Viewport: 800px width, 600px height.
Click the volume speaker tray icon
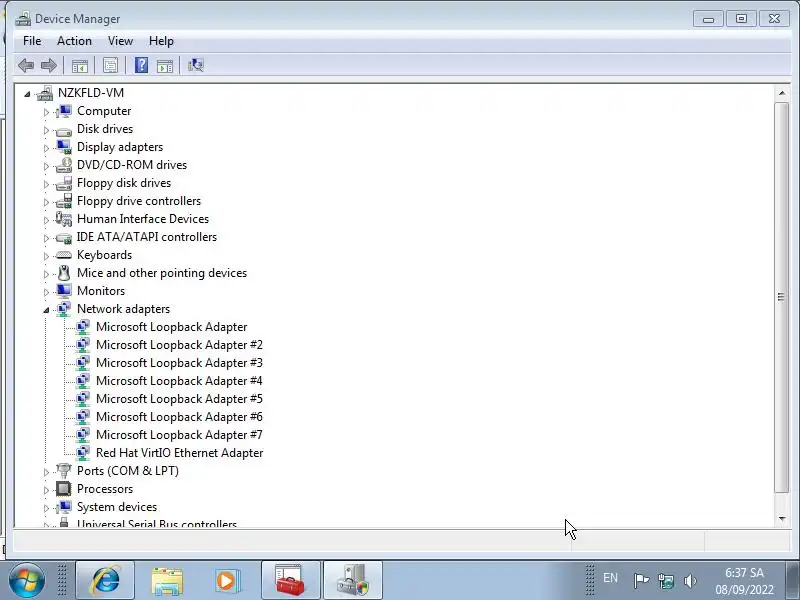point(690,580)
